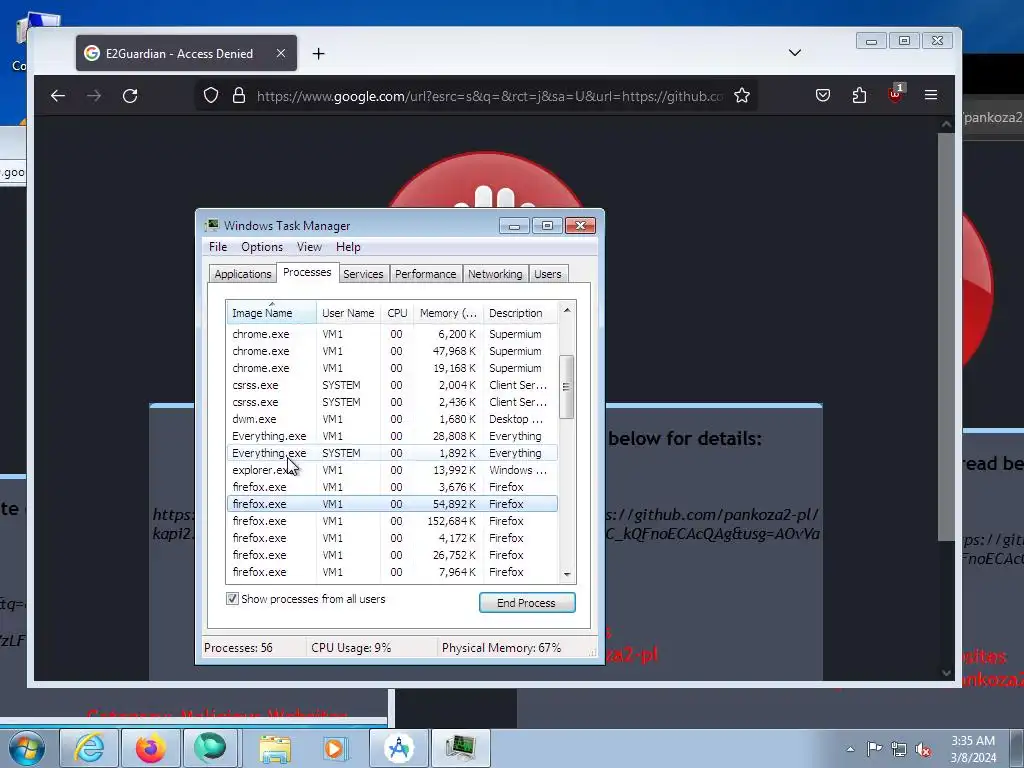Select the explorer.exe process row

(392, 470)
